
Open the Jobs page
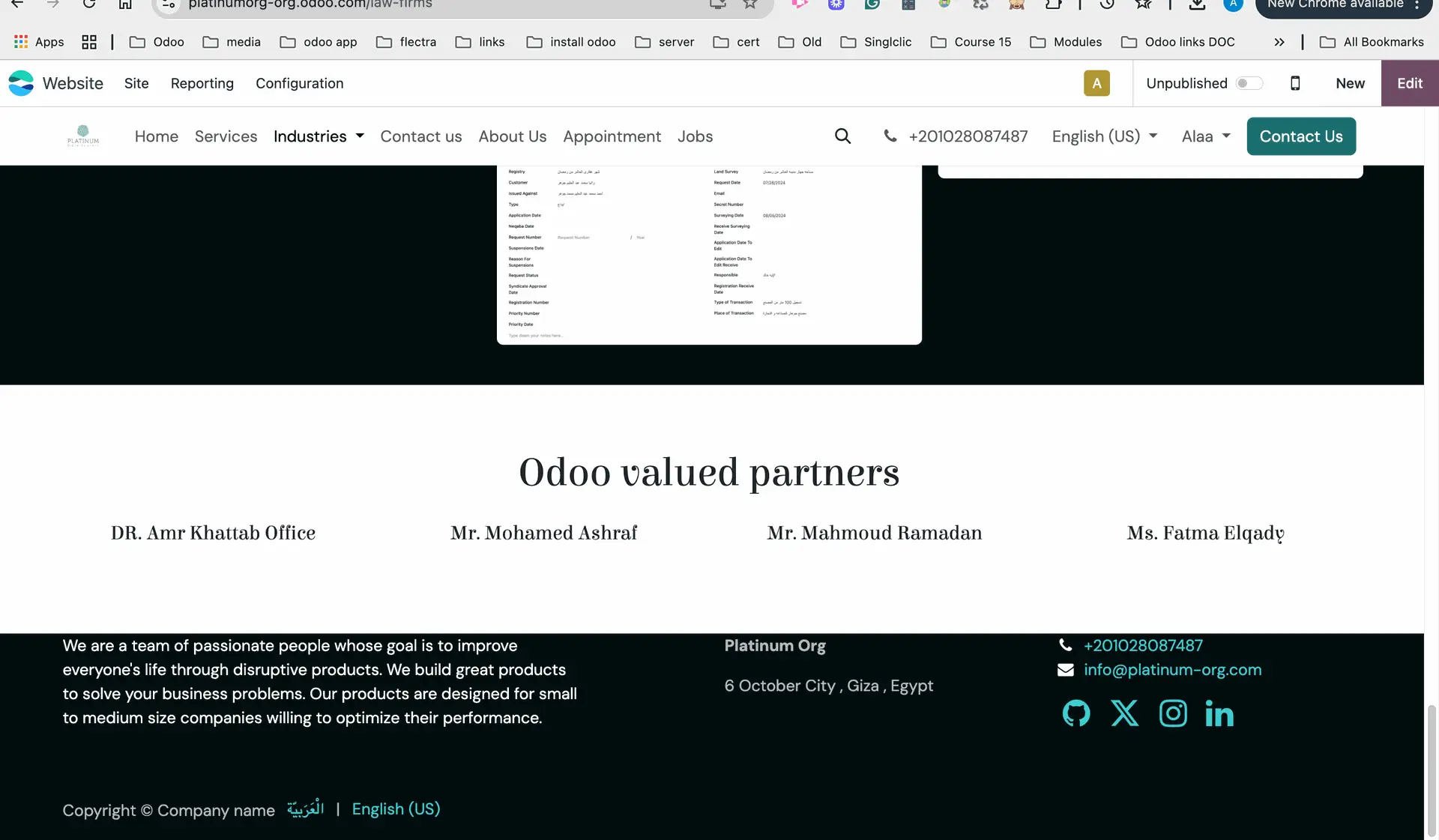[695, 136]
